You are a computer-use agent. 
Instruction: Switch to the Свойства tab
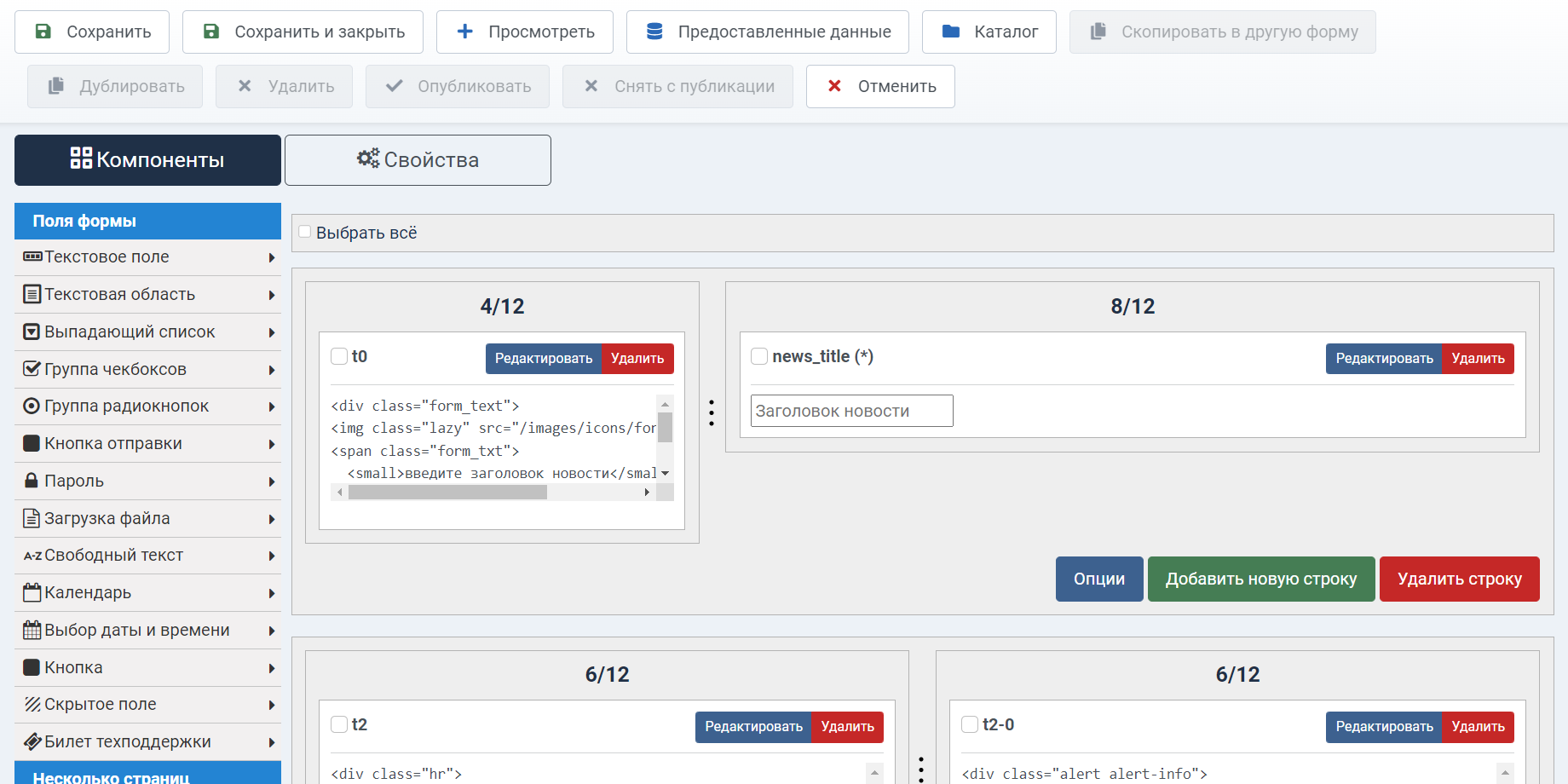click(x=418, y=160)
